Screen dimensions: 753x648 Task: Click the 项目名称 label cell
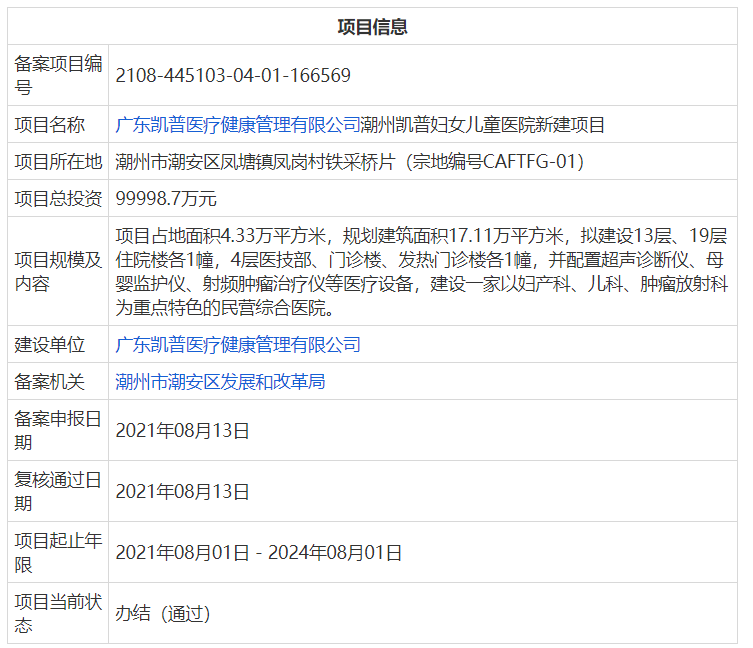49,125
